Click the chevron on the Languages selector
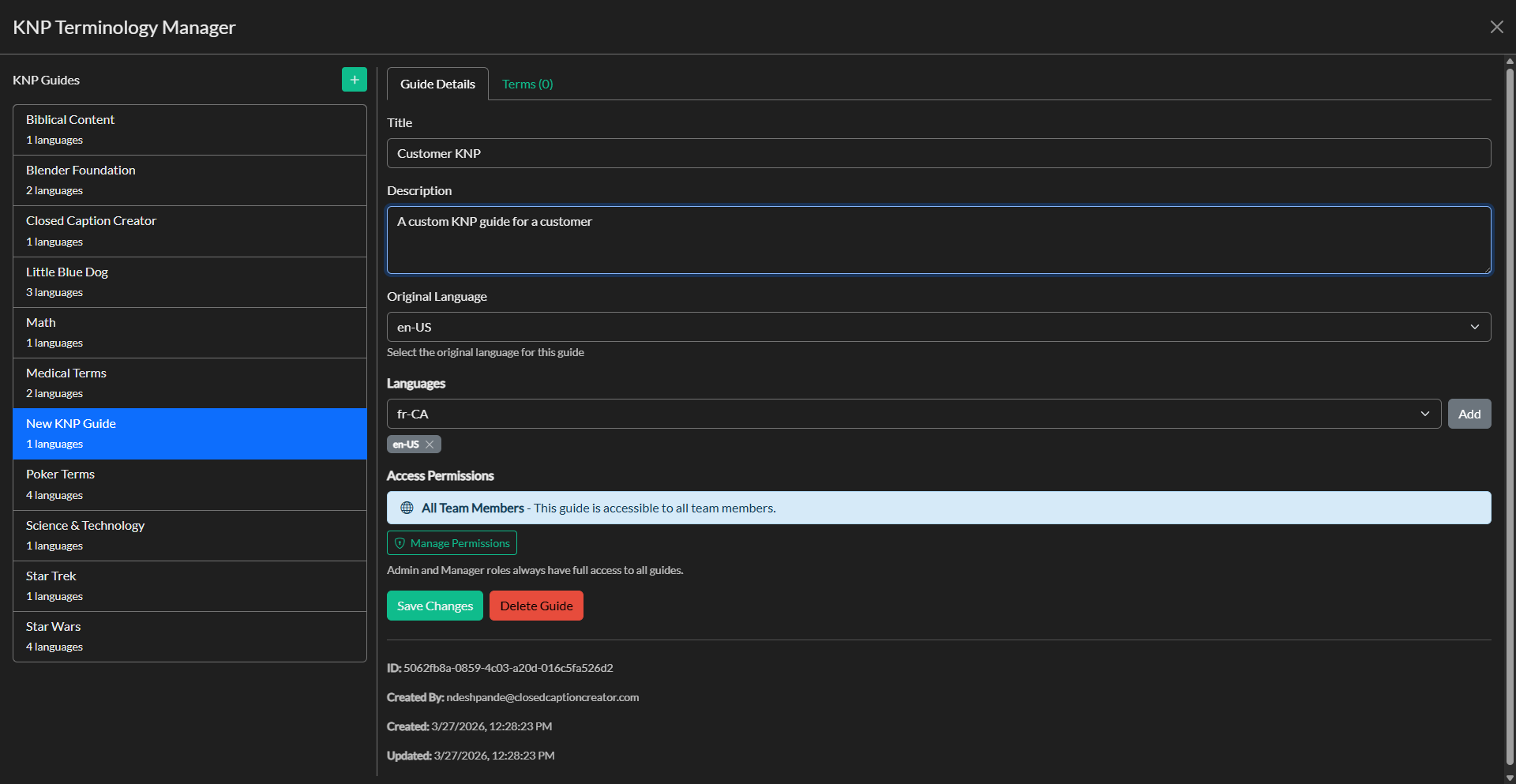This screenshot has height=784, width=1516. 1425,413
